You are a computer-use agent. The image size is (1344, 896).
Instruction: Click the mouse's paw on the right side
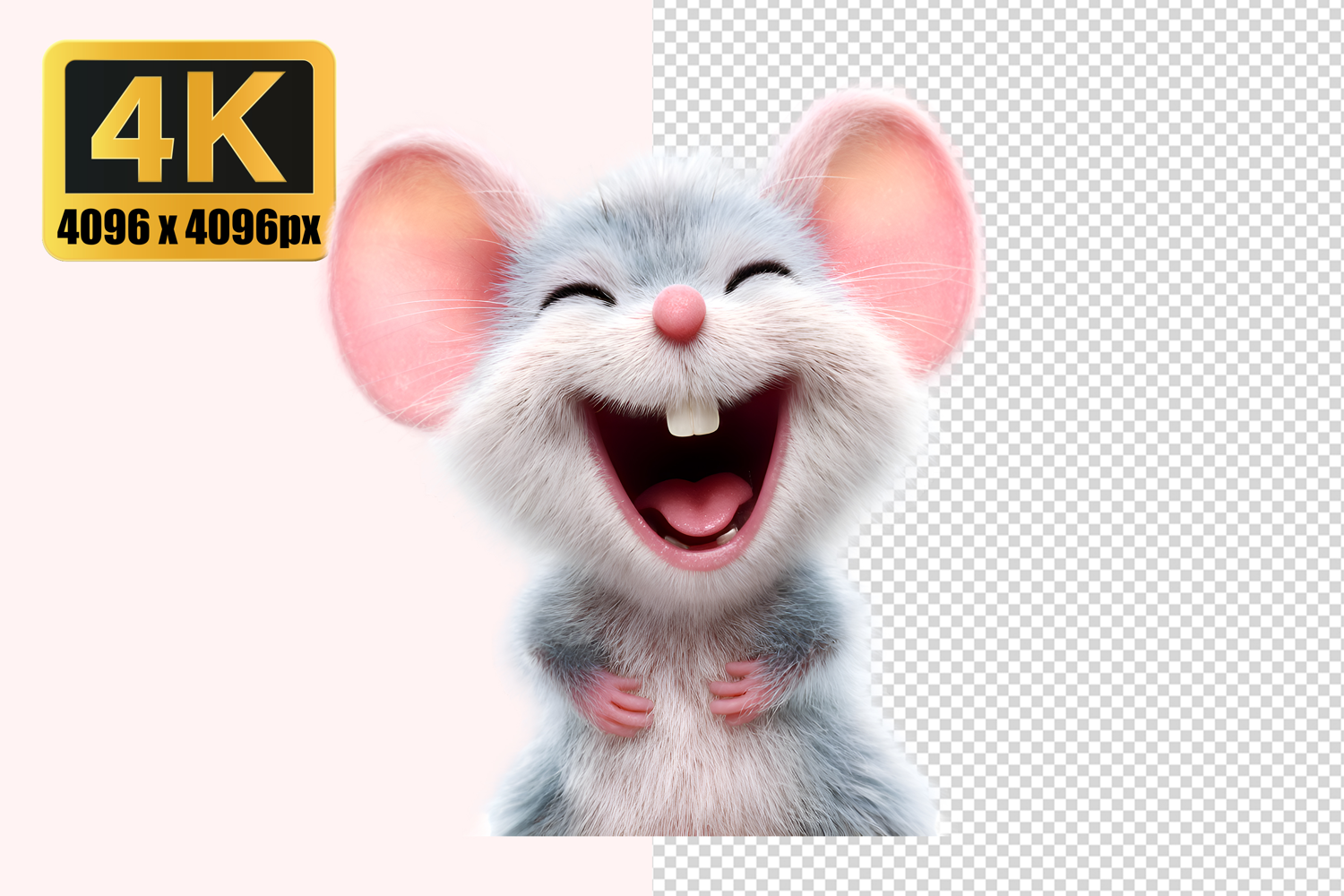(x=737, y=692)
